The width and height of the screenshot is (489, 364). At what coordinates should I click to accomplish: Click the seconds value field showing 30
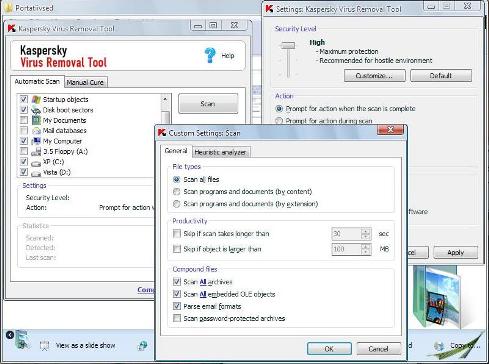tap(346, 234)
